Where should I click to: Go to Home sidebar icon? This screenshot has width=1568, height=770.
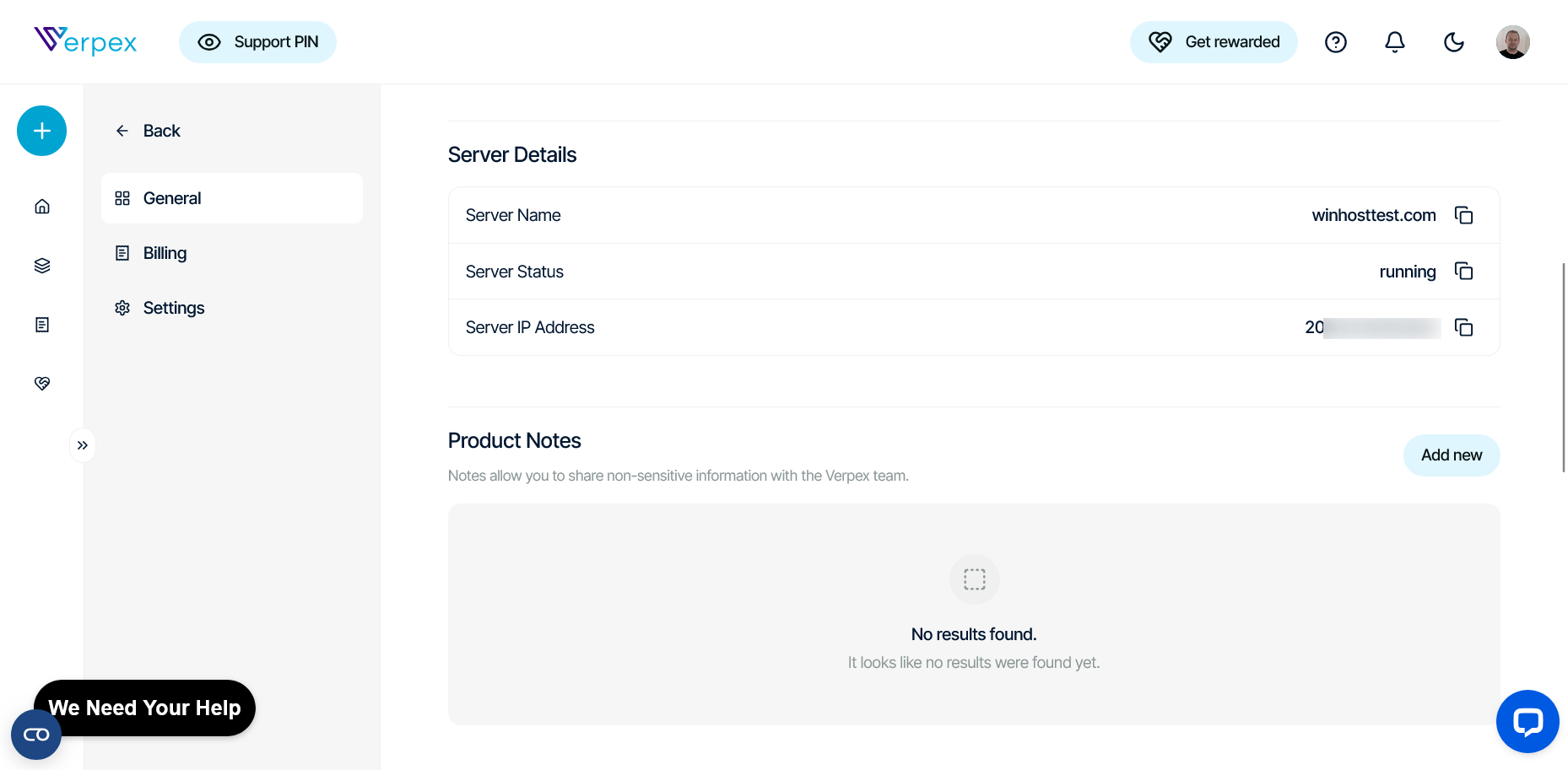pos(42,207)
